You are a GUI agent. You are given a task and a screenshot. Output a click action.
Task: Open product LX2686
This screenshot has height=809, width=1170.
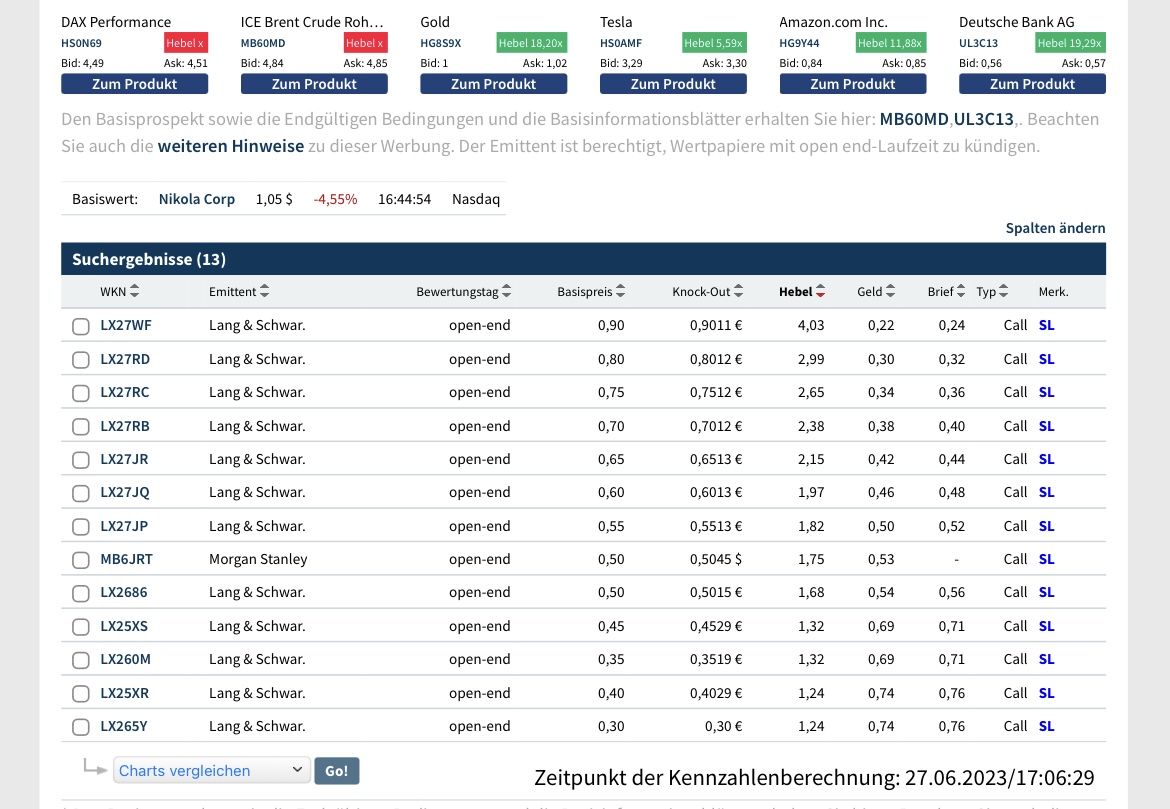pos(124,593)
